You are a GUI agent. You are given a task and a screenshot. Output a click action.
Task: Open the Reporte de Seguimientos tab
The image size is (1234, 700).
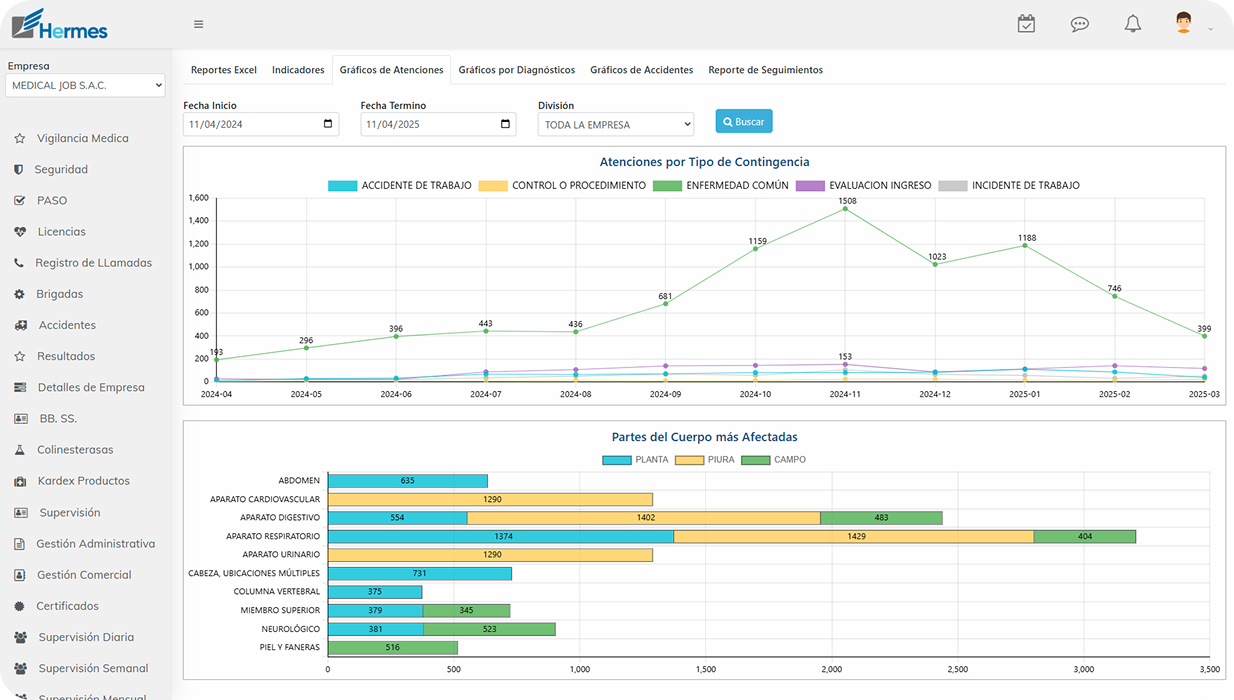pos(765,70)
